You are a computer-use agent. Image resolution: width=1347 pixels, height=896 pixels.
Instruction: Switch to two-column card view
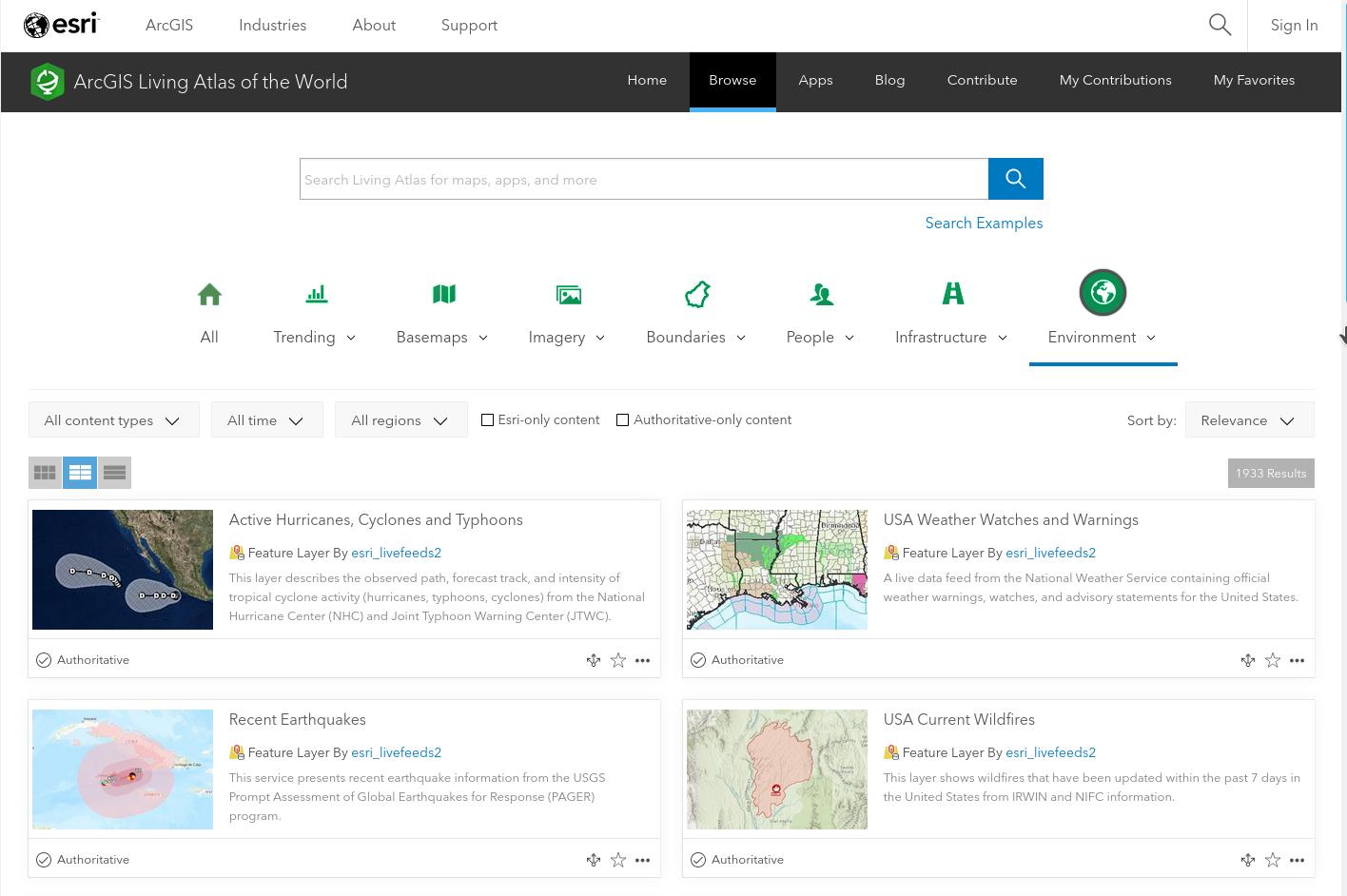pyautogui.click(x=80, y=473)
